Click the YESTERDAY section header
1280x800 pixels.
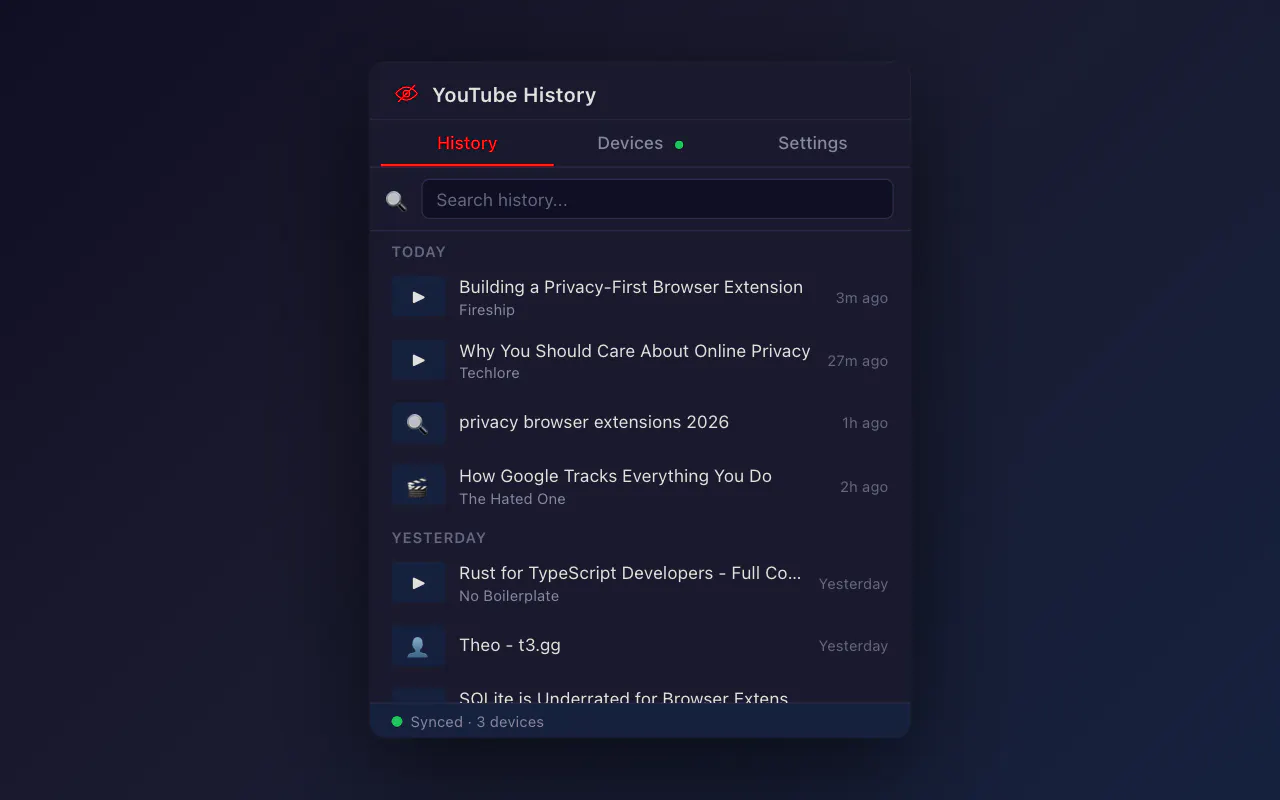coord(439,538)
